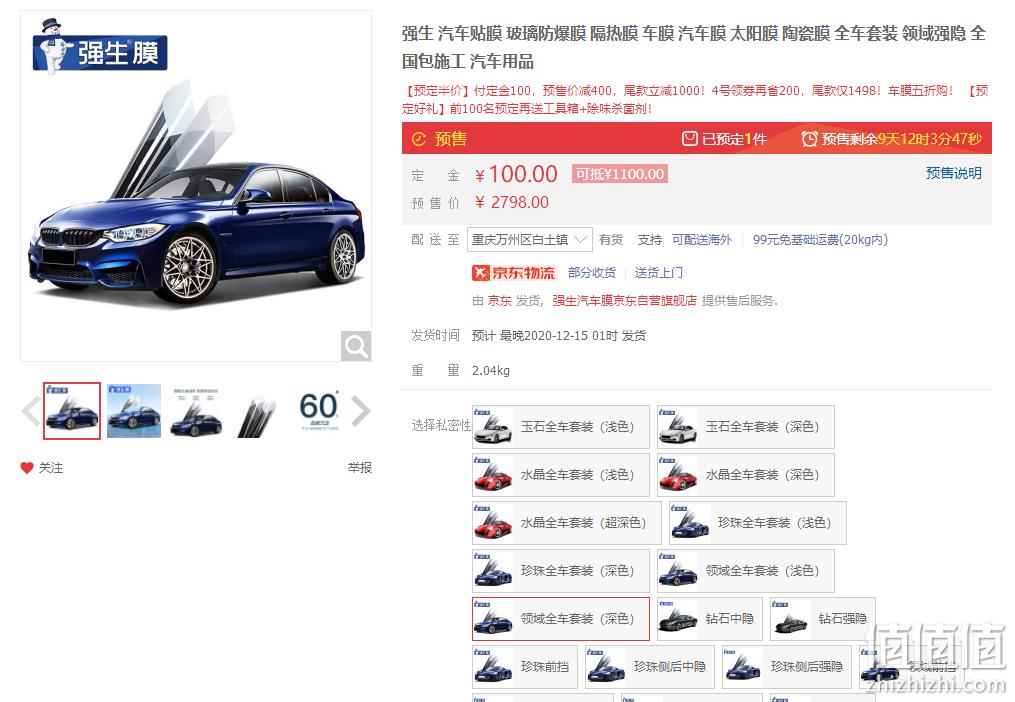This screenshot has width=1015, height=702.
Task: Open the 重庆万州区白土镇 delivery dropdown
Action: (530, 240)
